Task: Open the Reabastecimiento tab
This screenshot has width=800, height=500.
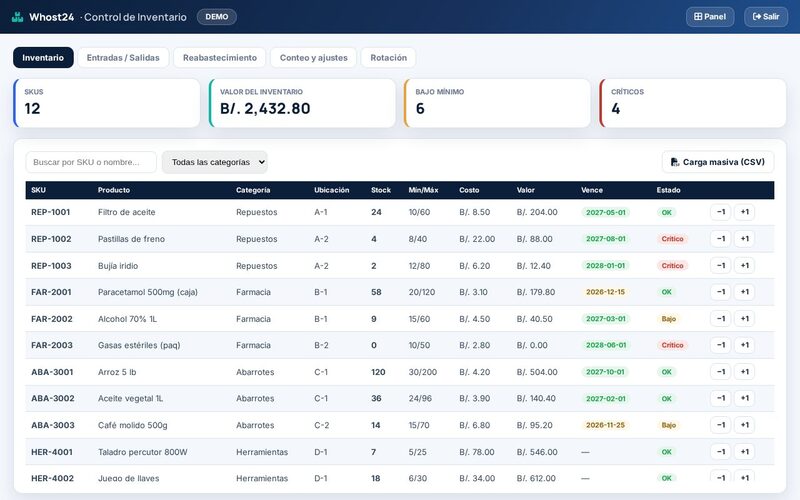Action: pos(220,58)
